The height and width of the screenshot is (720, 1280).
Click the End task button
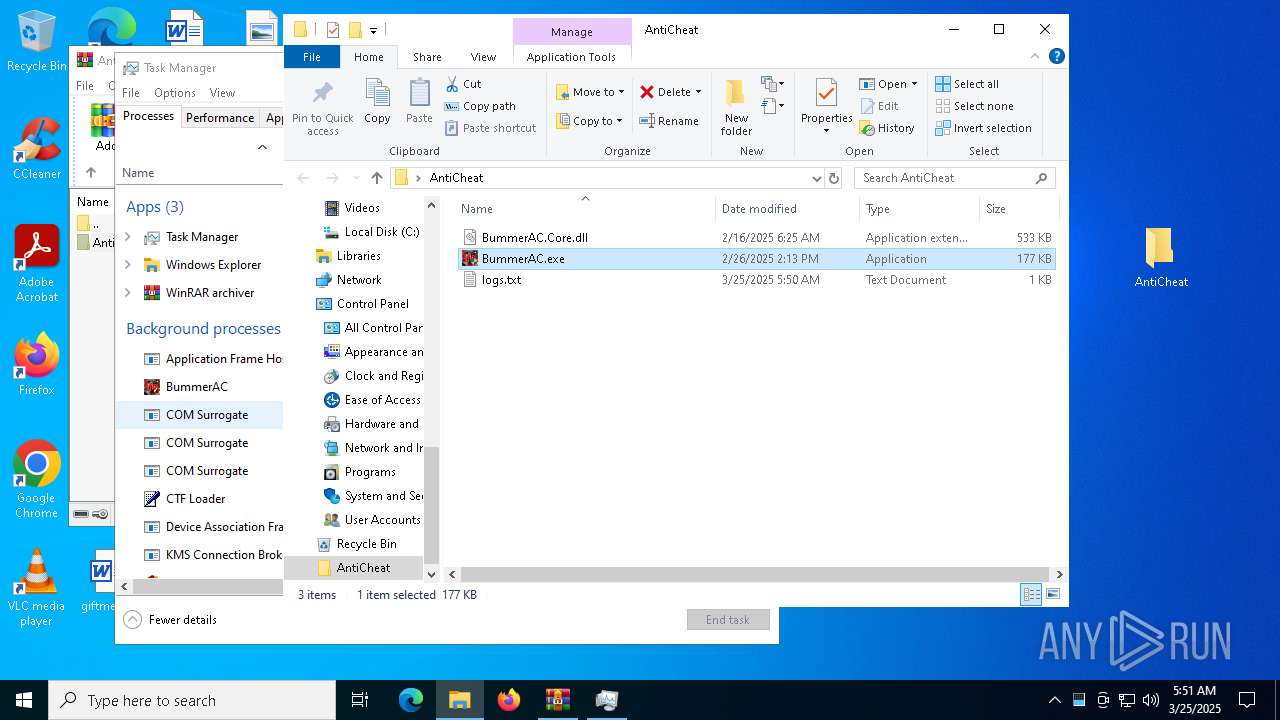[x=728, y=620]
